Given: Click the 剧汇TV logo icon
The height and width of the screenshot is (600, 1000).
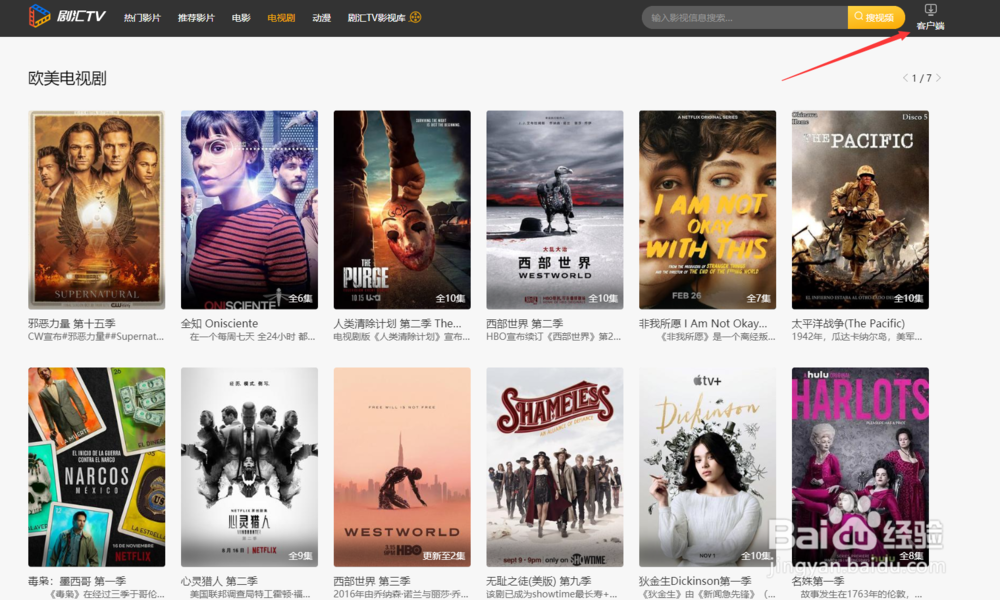Looking at the screenshot, I should [x=39, y=16].
